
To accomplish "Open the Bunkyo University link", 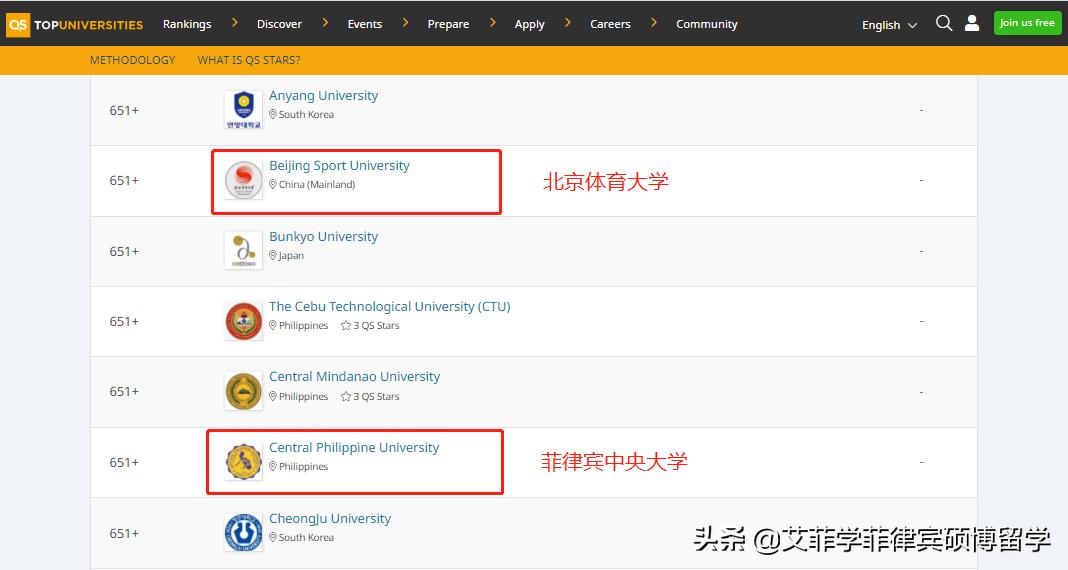I will [x=324, y=236].
